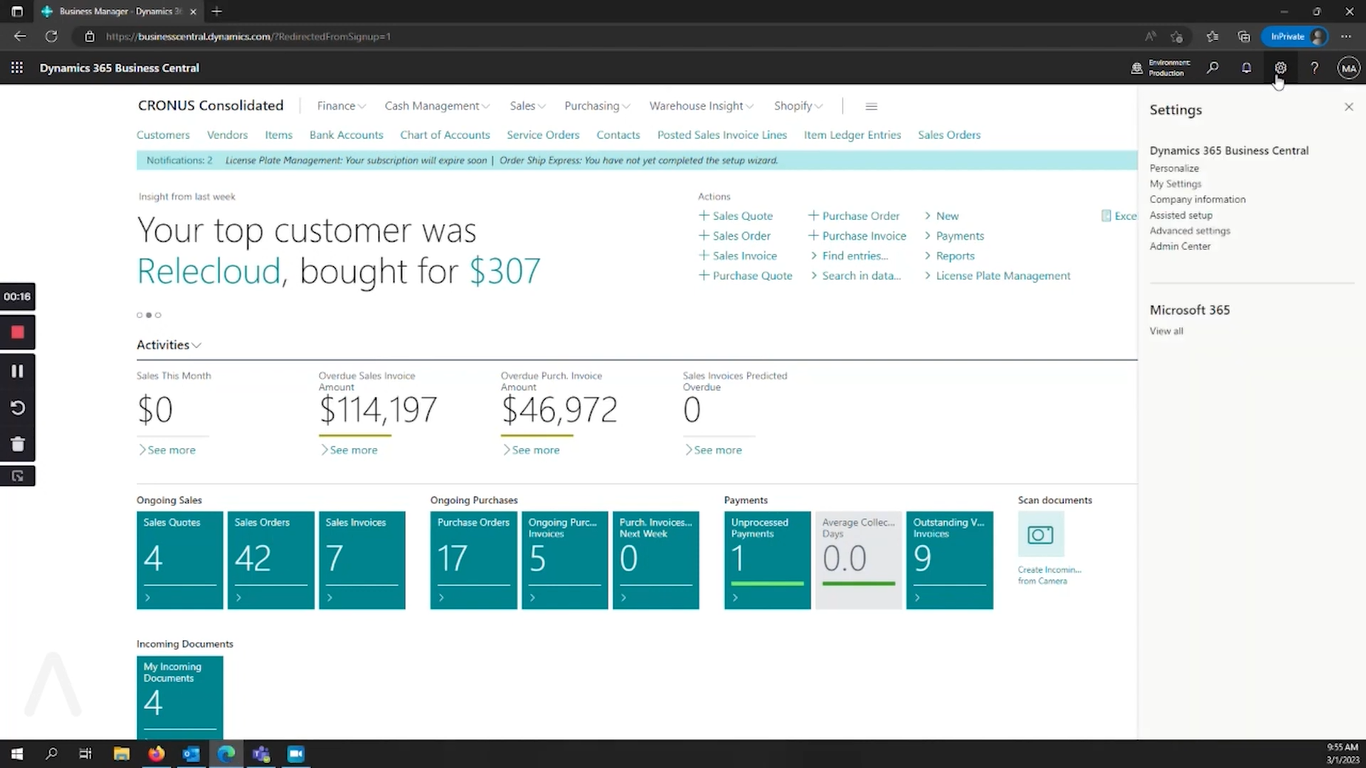This screenshot has width=1366, height=768.
Task: Click the Settings gear icon
Action: click(x=1280, y=68)
